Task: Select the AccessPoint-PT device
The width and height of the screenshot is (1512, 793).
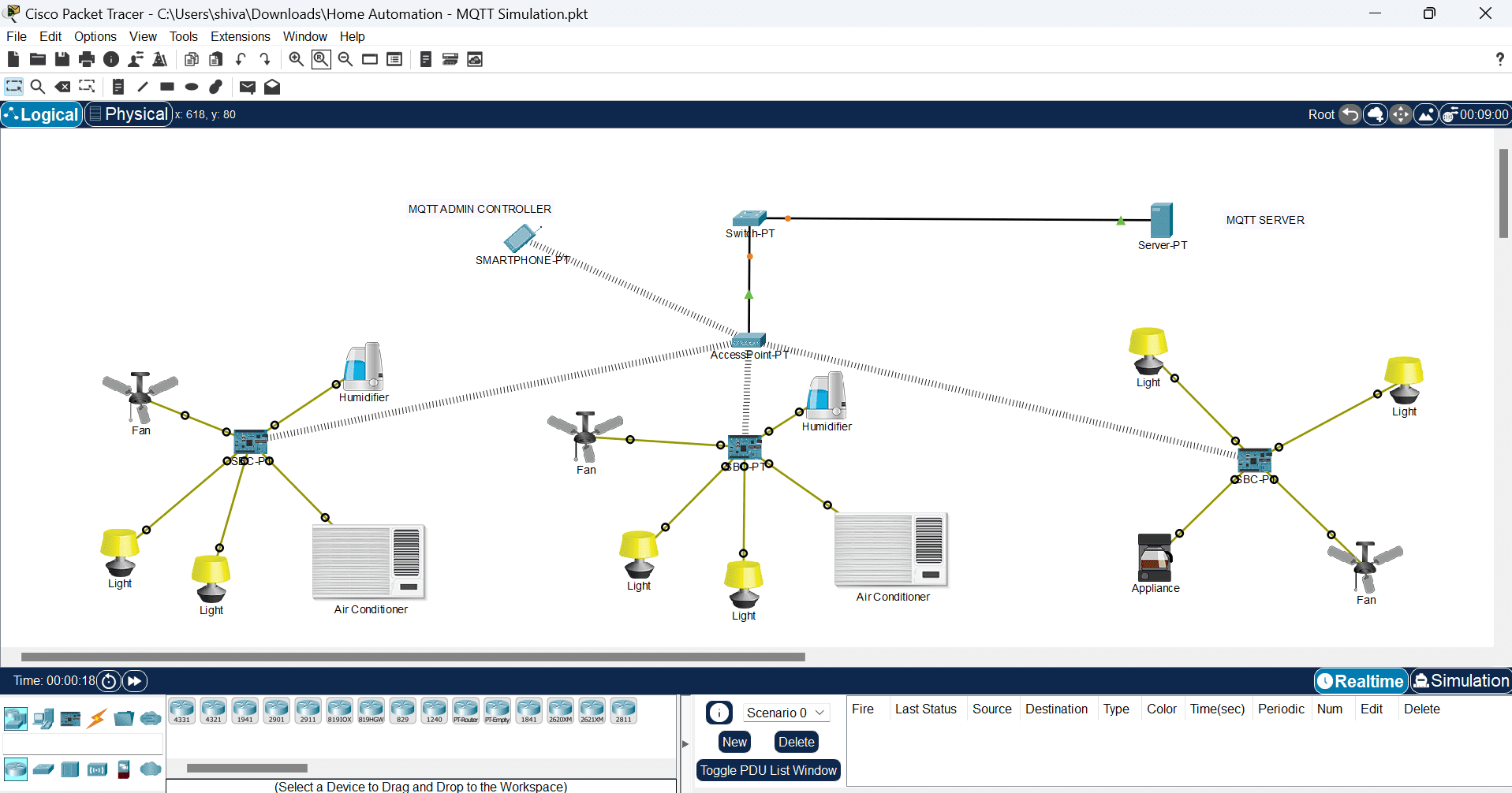Action: tap(748, 341)
